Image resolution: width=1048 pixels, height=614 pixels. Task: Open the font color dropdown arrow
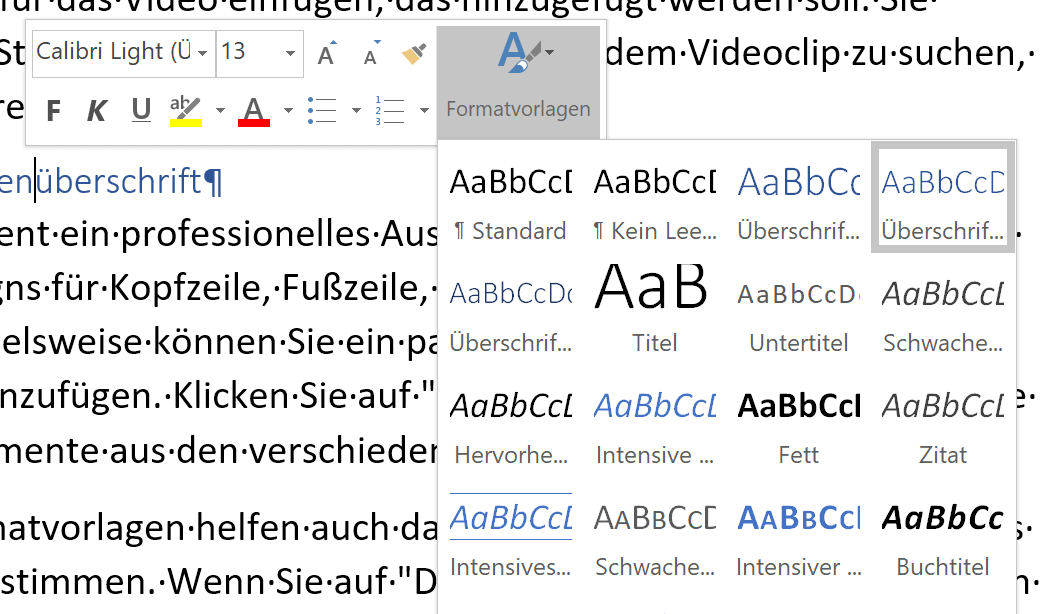(288, 110)
